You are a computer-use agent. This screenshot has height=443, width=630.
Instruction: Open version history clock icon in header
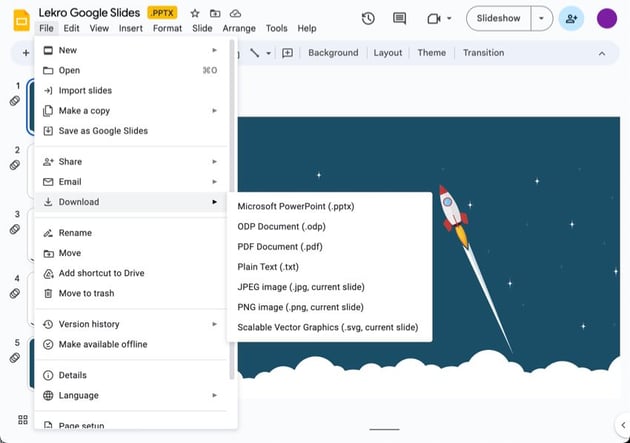click(368, 18)
